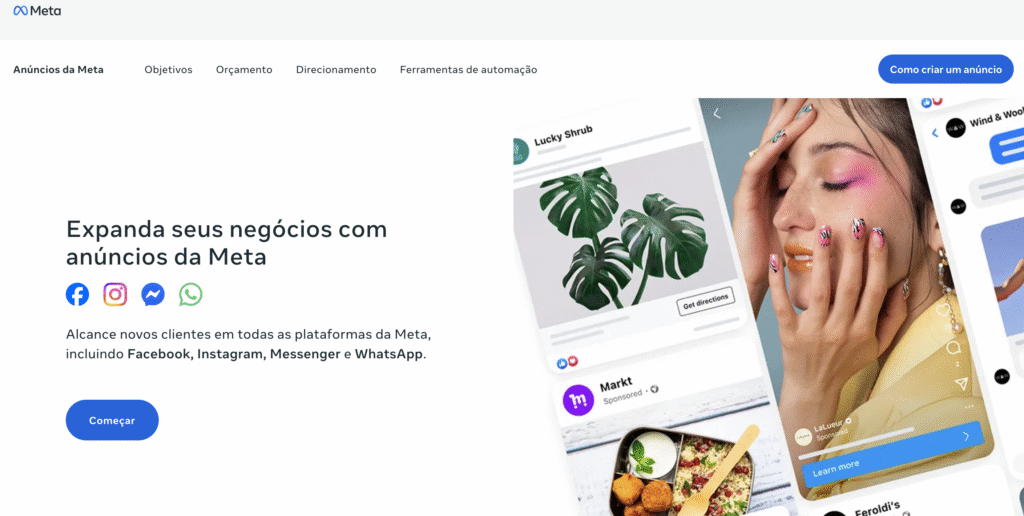Click the WhatsApp icon under the headline
This screenshot has height=516, width=1024.
click(x=191, y=295)
